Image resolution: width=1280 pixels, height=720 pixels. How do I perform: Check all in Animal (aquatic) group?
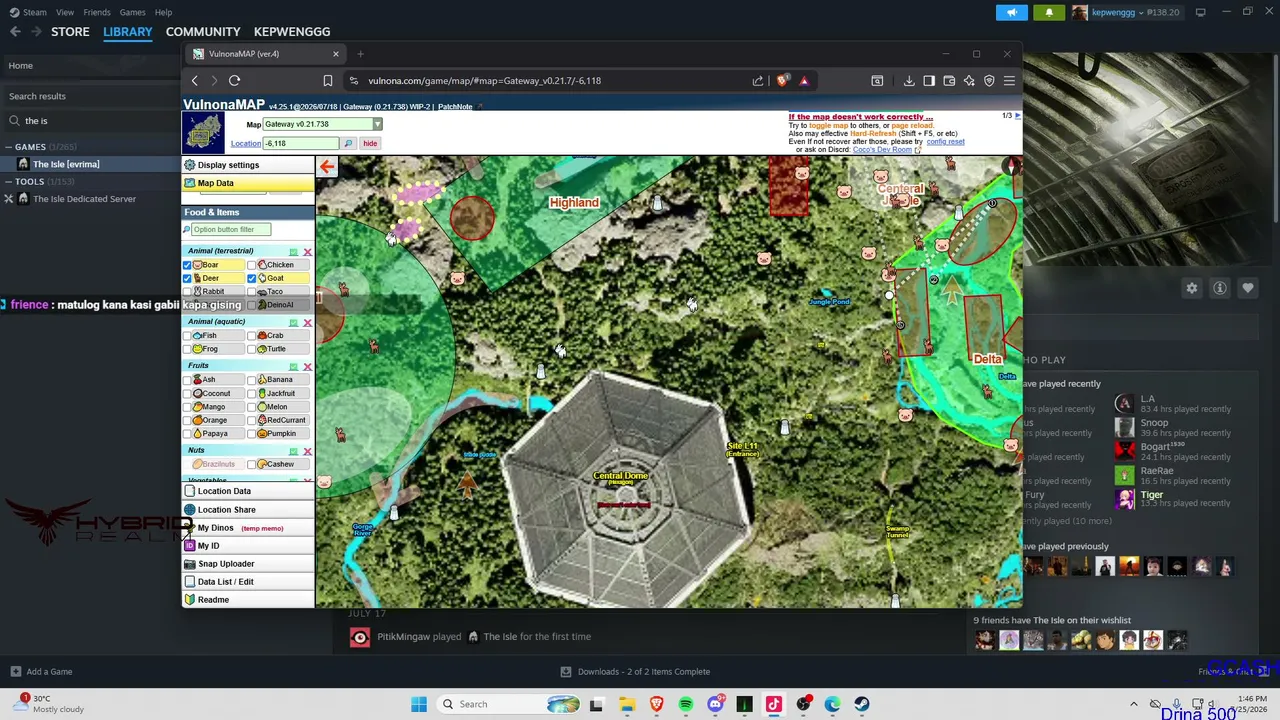pos(293,322)
